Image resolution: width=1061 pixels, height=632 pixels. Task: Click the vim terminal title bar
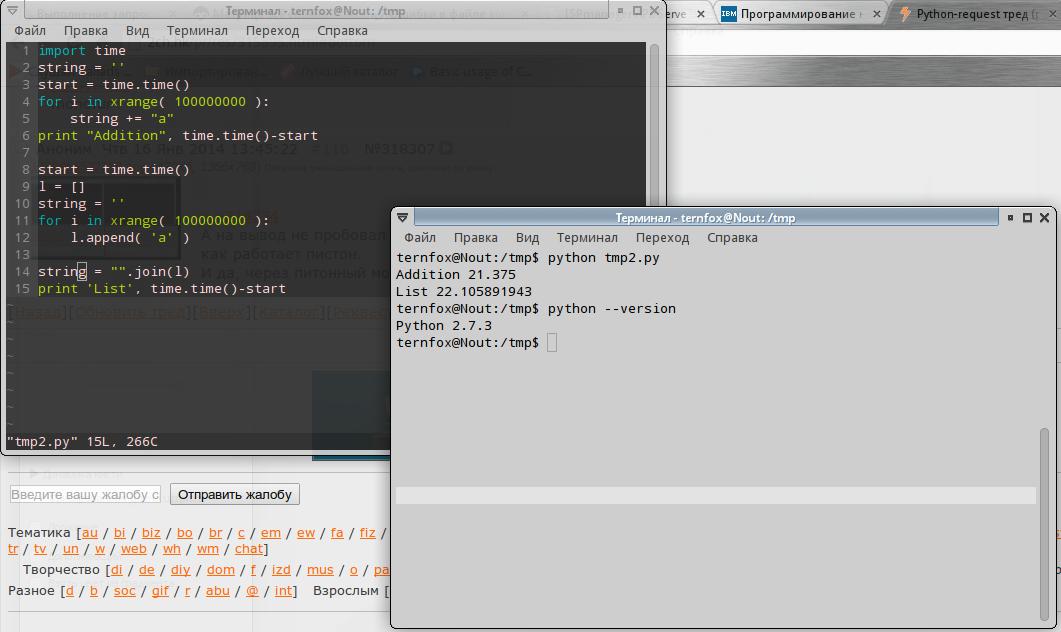[315, 11]
